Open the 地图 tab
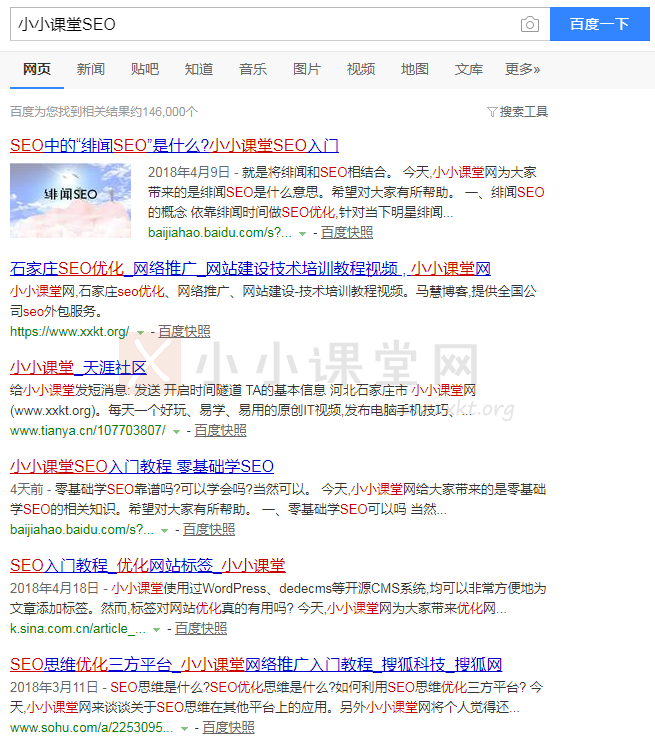The height and width of the screenshot is (741, 655). [415, 69]
